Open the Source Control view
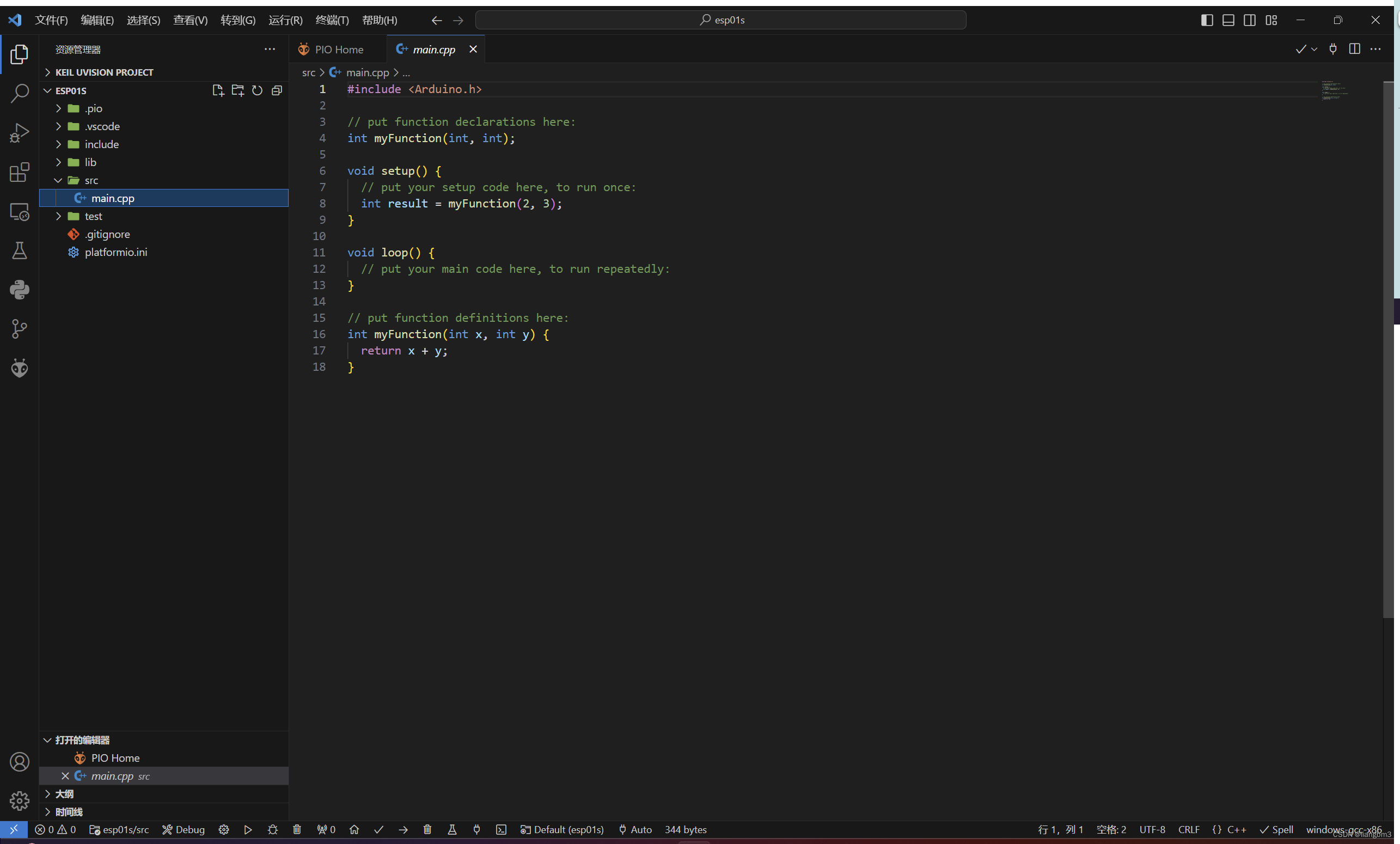Screen dimensions: 1400x844 pos(19,328)
